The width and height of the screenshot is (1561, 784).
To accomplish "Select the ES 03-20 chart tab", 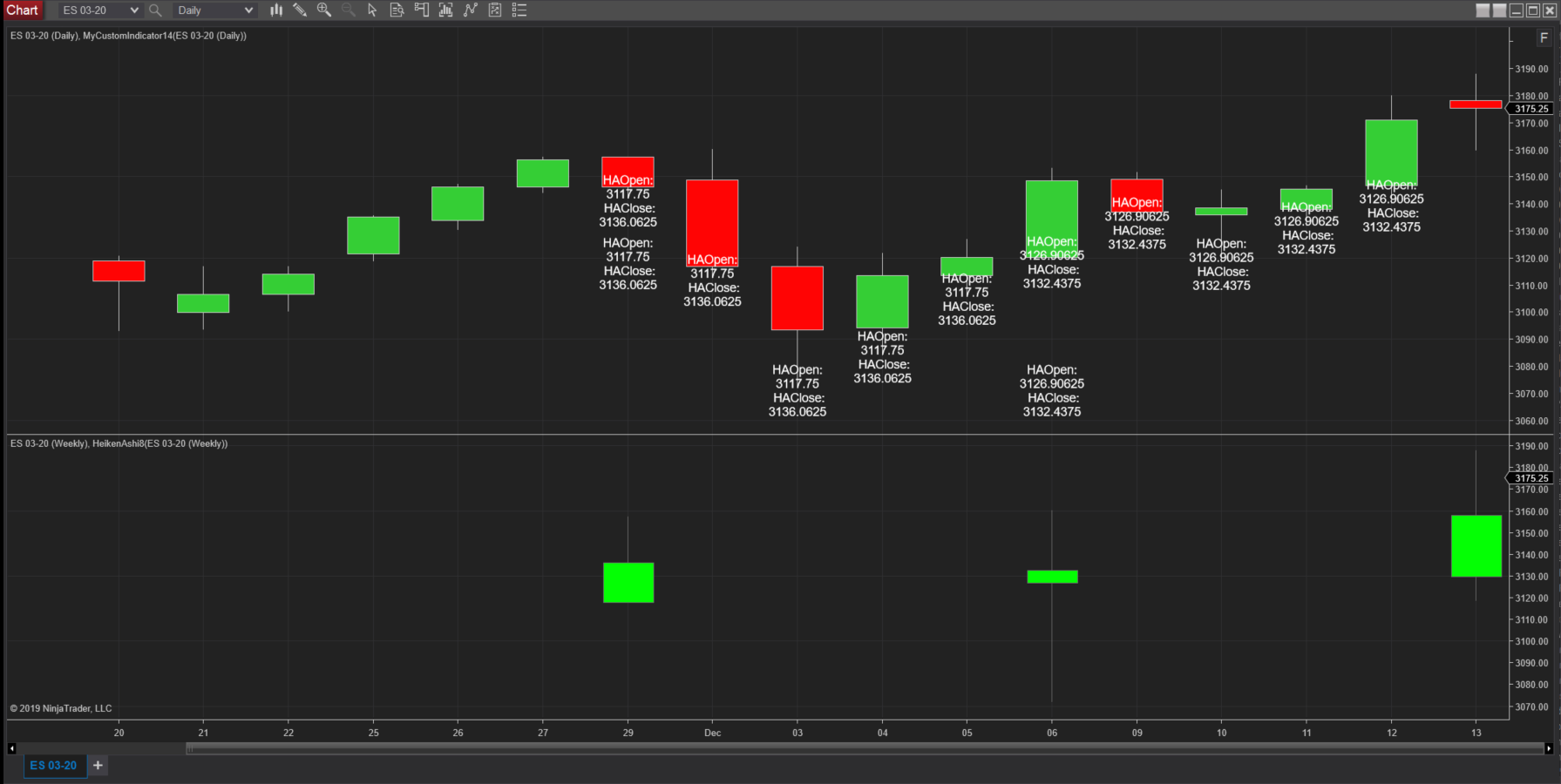I will 54,766.
